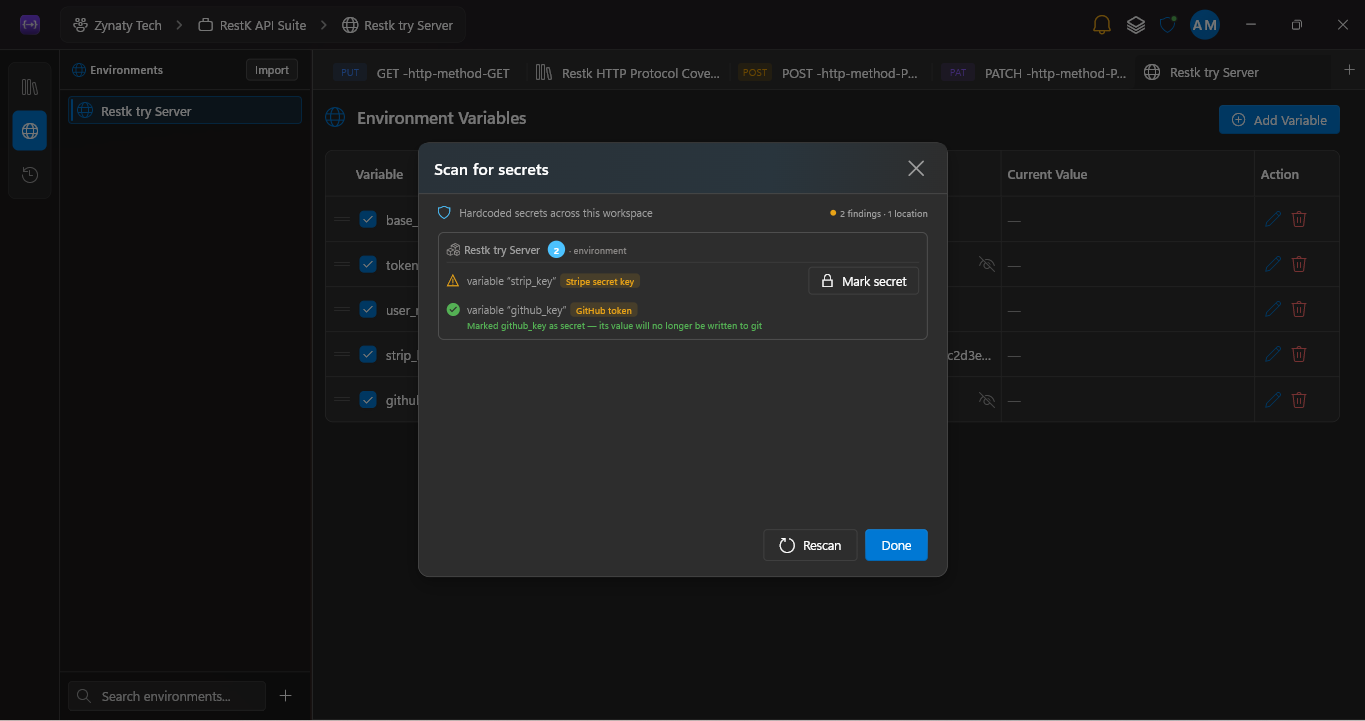Viewport: 1365px width, 721px height.
Task: Delete the base_ variable row
Action: click(1299, 219)
